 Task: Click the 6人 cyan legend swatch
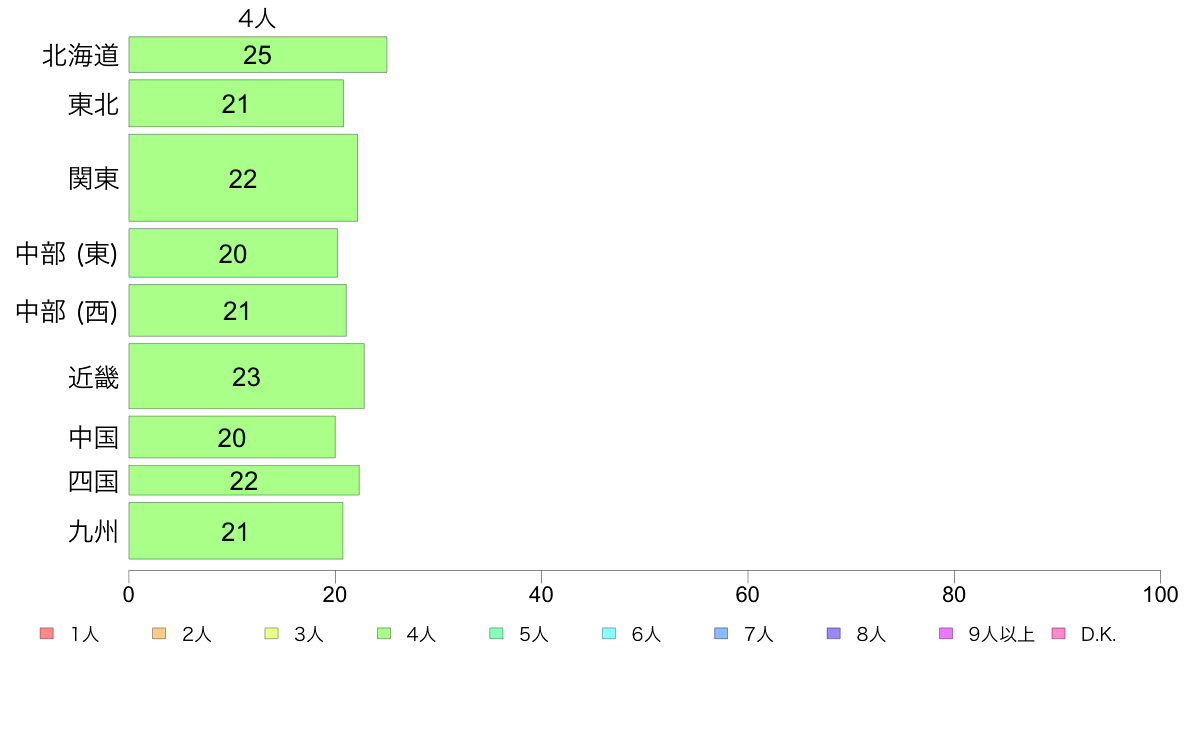pyautogui.click(x=608, y=634)
